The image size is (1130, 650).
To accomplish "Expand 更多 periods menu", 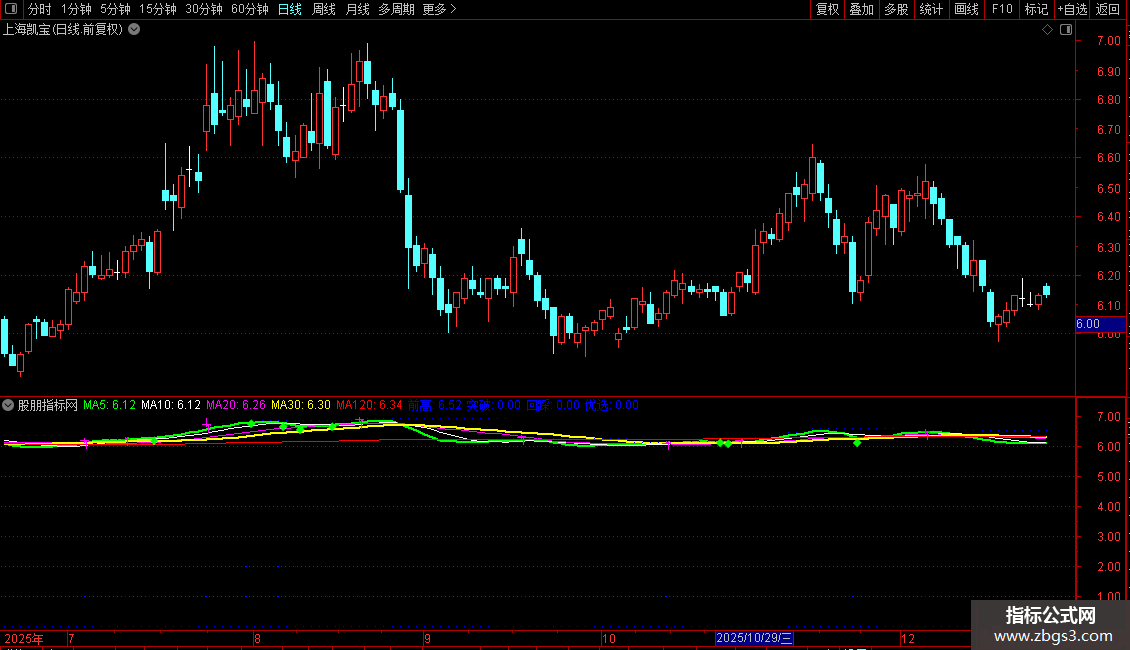I will [x=439, y=9].
